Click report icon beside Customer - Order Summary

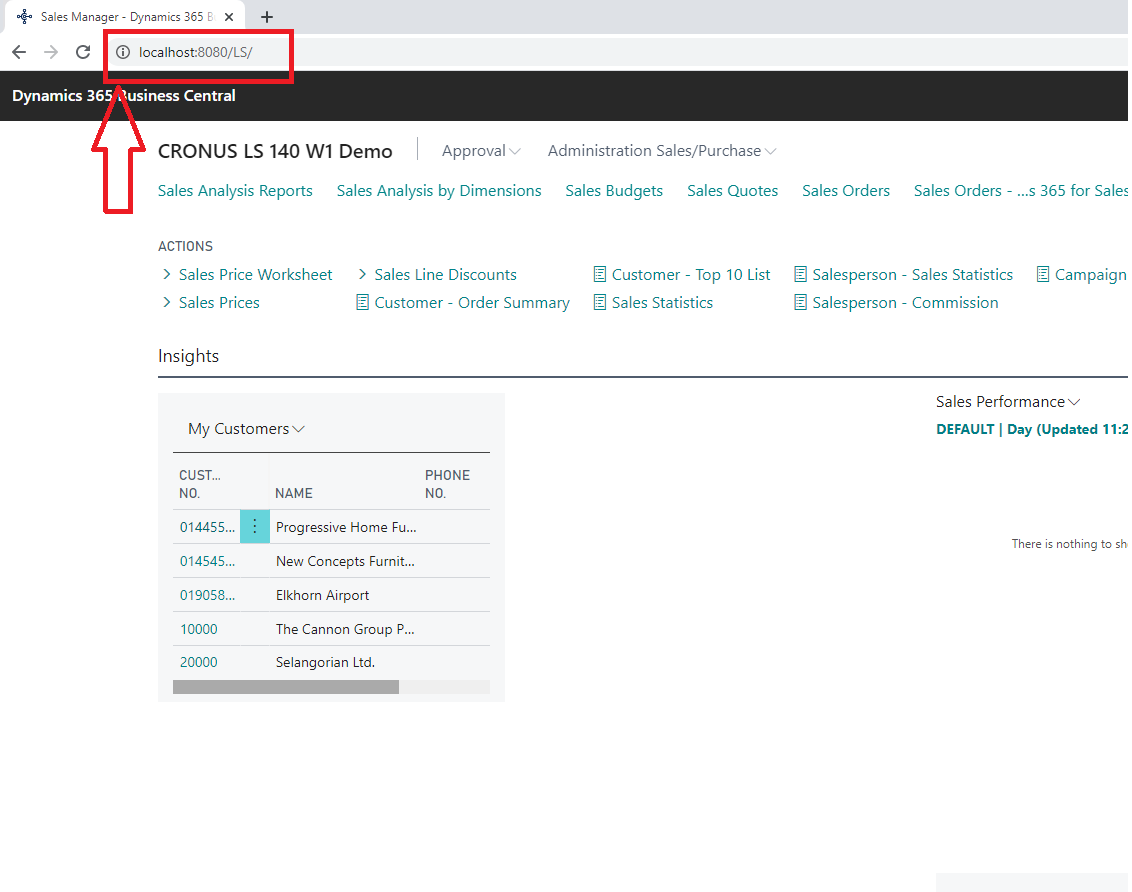pos(362,302)
